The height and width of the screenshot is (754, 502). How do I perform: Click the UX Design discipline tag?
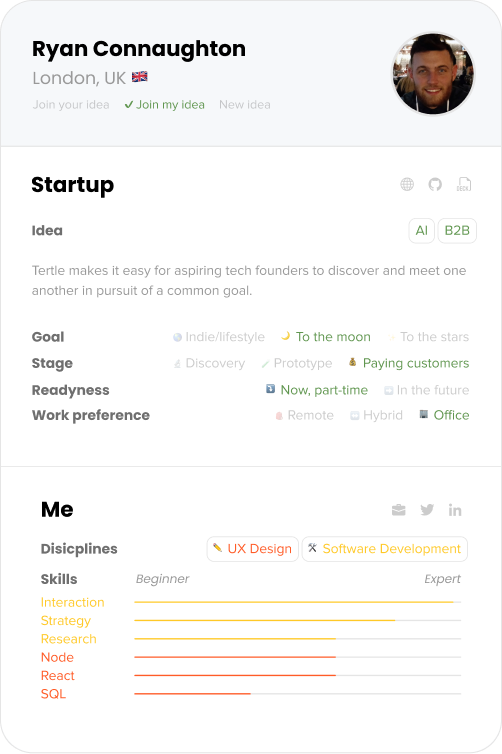(253, 549)
